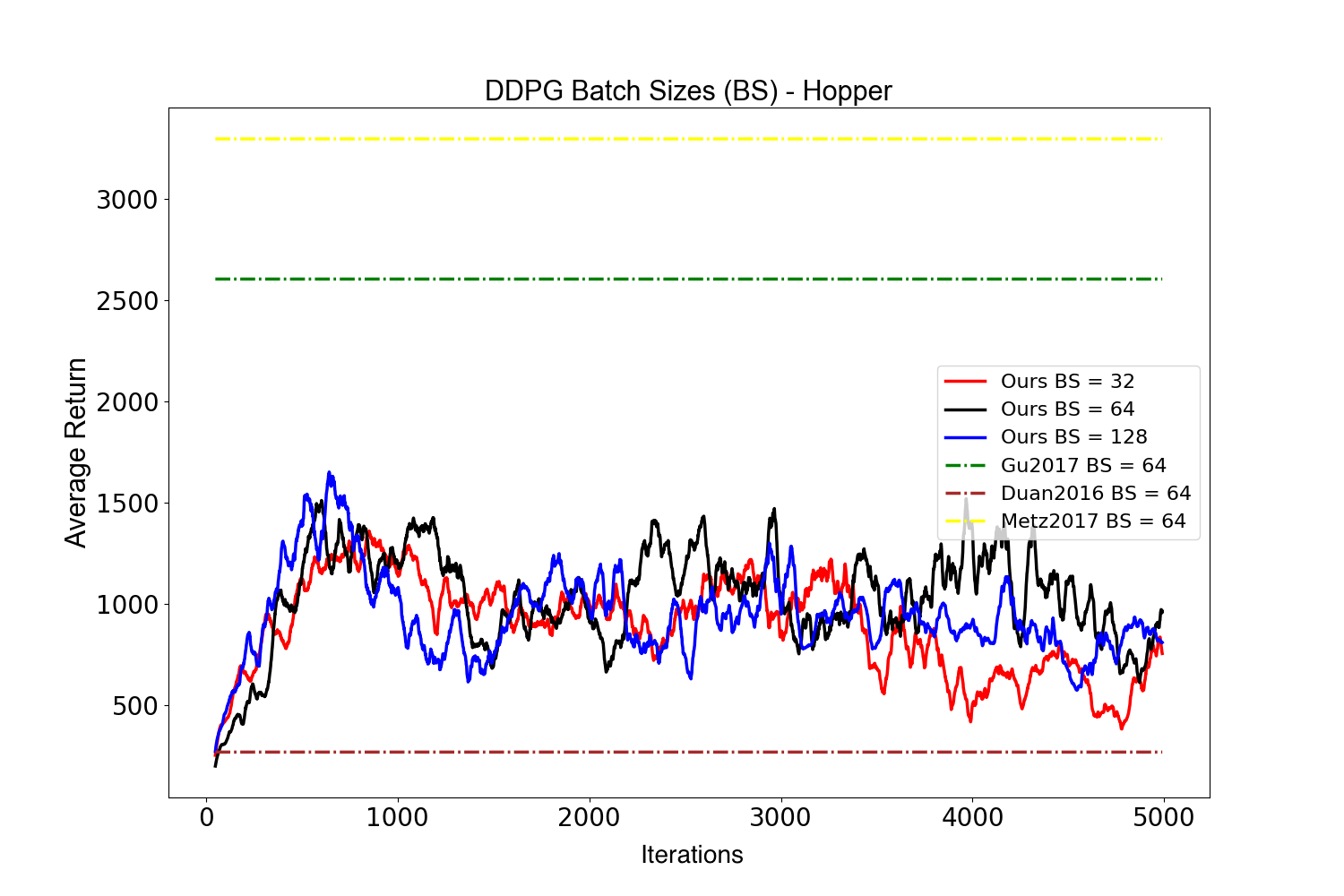Click y-axis tick label 1500

(126, 504)
